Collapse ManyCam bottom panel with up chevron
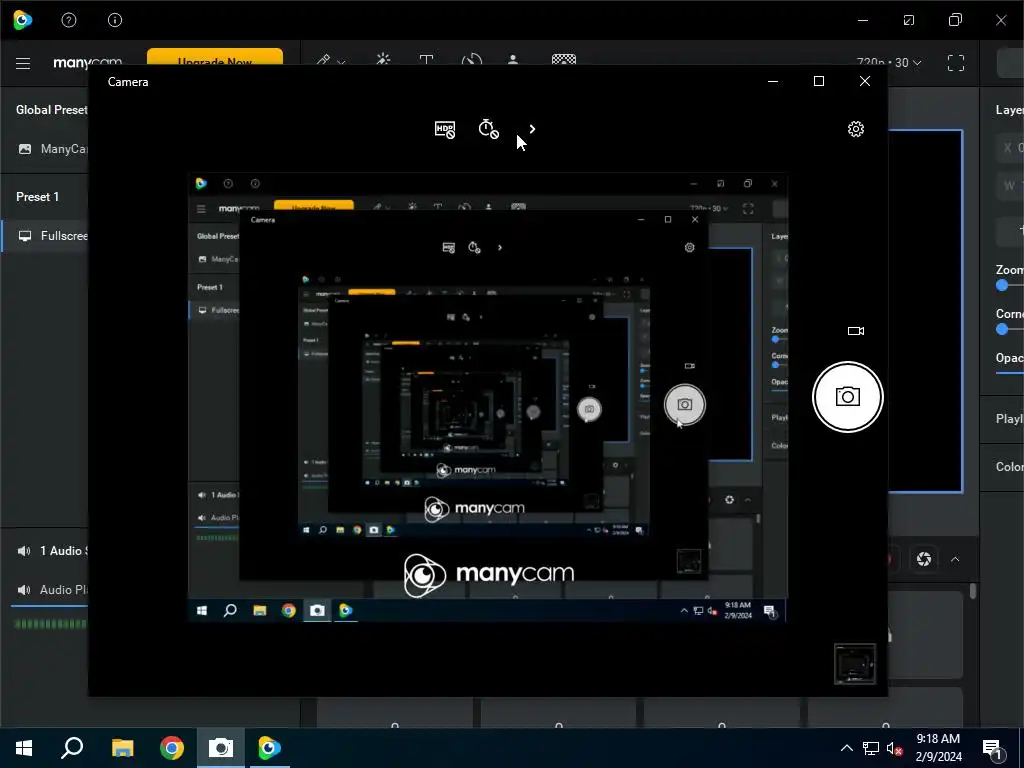Viewport: 1024px width, 768px height. pyautogui.click(x=955, y=559)
